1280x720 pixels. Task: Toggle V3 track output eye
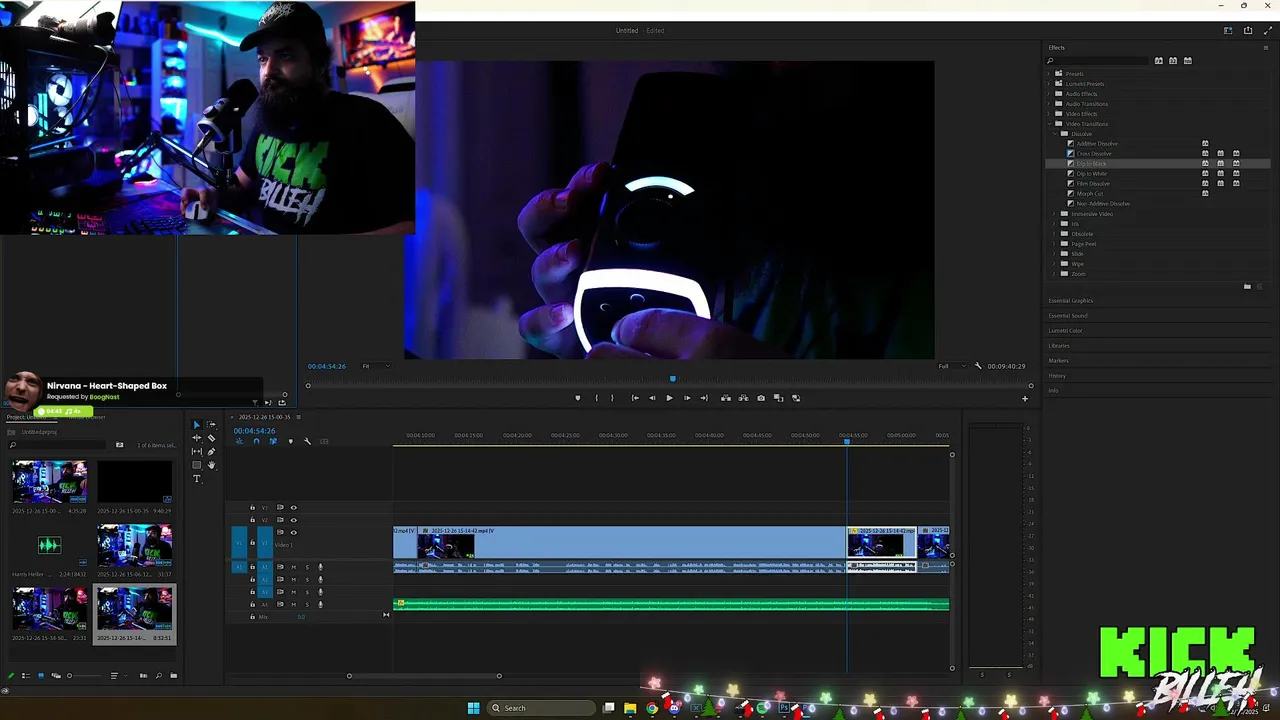pyautogui.click(x=293, y=508)
